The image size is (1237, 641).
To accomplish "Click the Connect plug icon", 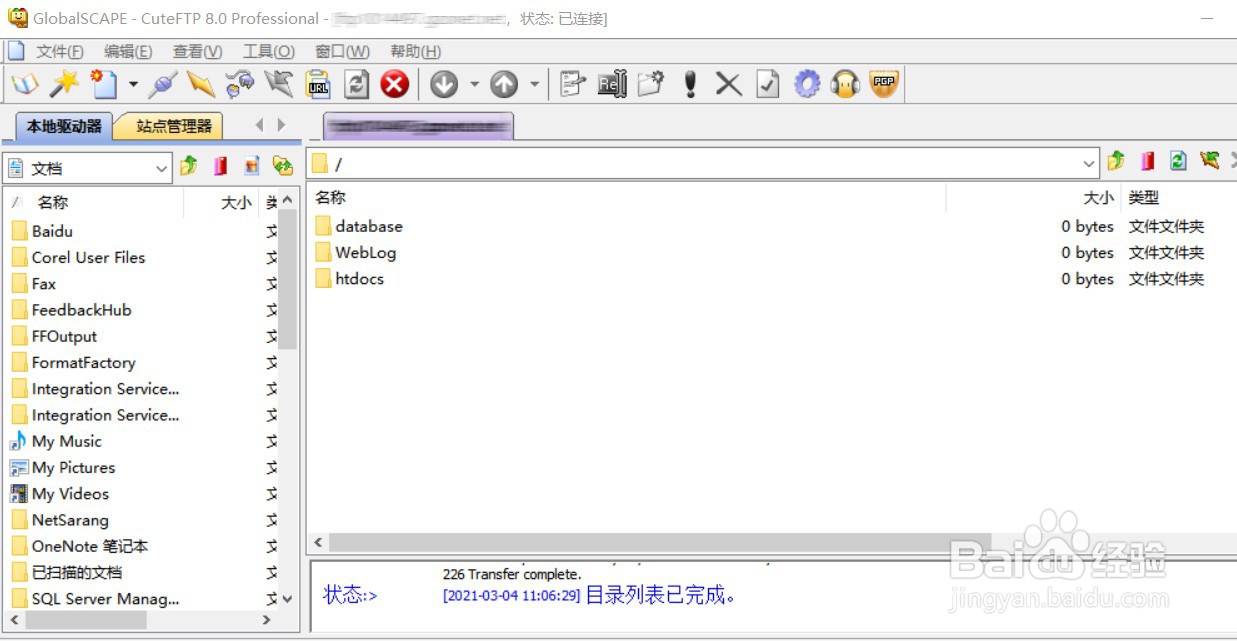I will [x=162, y=84].
